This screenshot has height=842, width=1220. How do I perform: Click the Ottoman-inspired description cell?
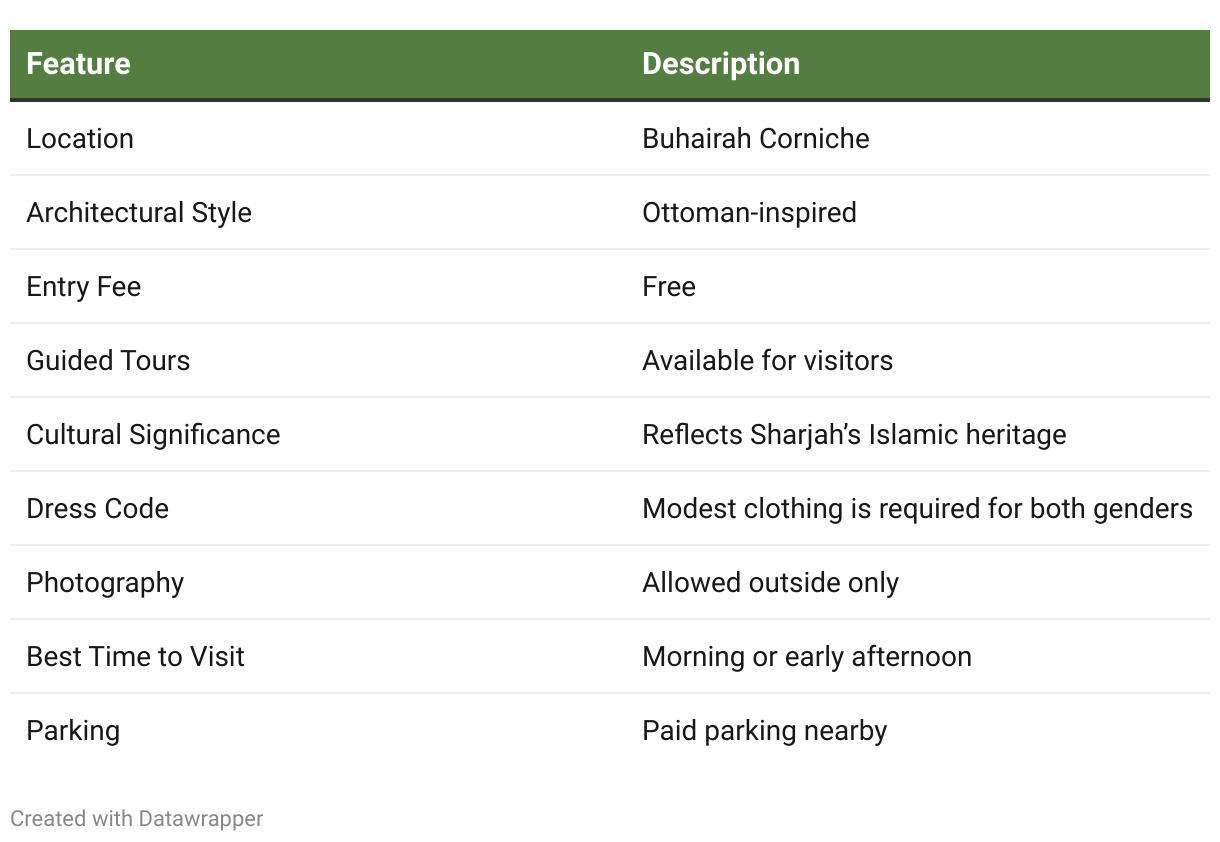tap(749, 213)
